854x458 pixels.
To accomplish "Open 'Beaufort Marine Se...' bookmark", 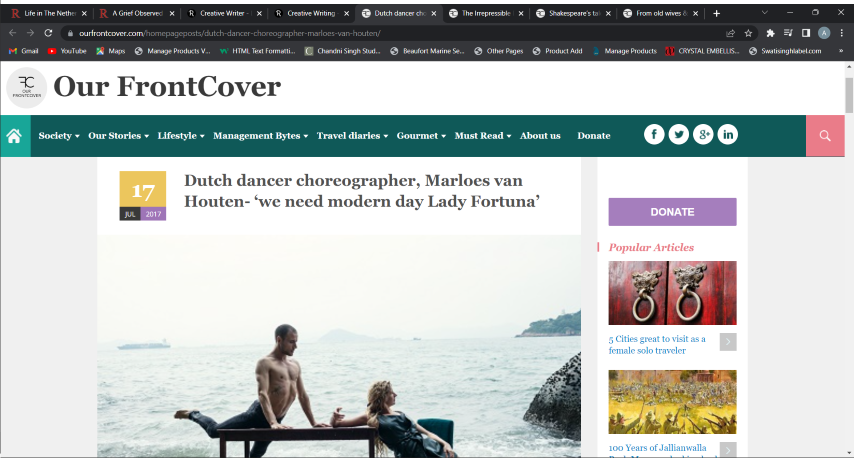I will pyautogui.click(x=428, y=51).
